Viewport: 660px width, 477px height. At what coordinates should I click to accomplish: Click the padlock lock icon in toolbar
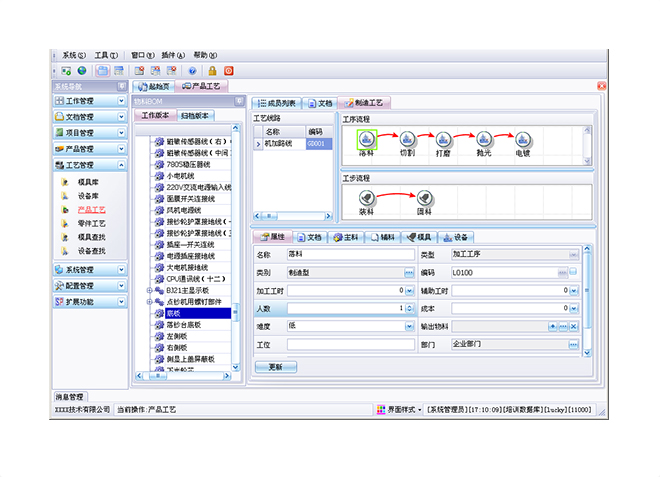point(209,71)
